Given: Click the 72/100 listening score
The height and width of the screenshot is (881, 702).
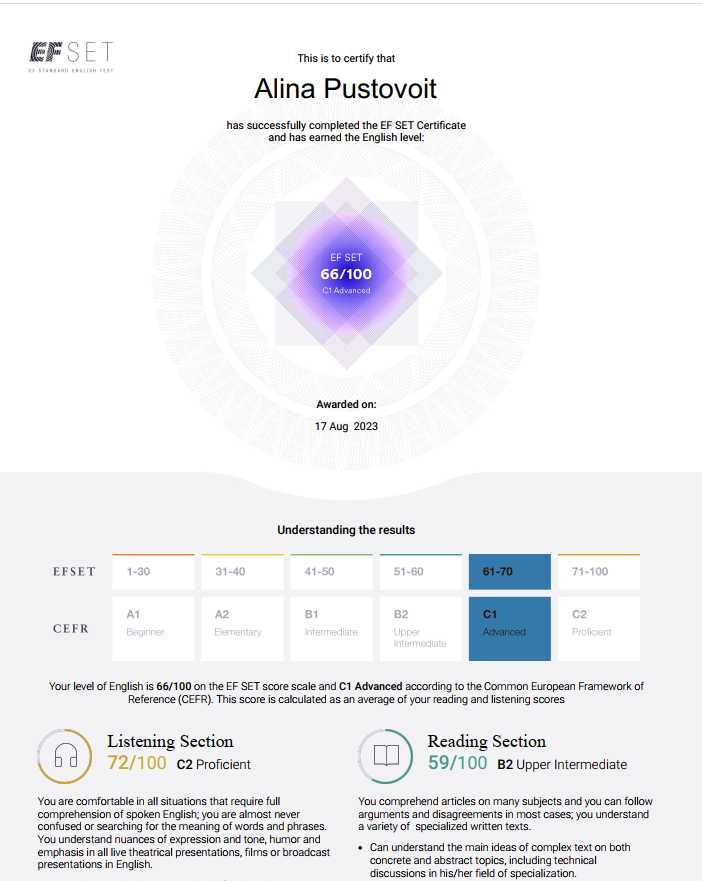Looking at the screenshot, I should click(137, 763).
